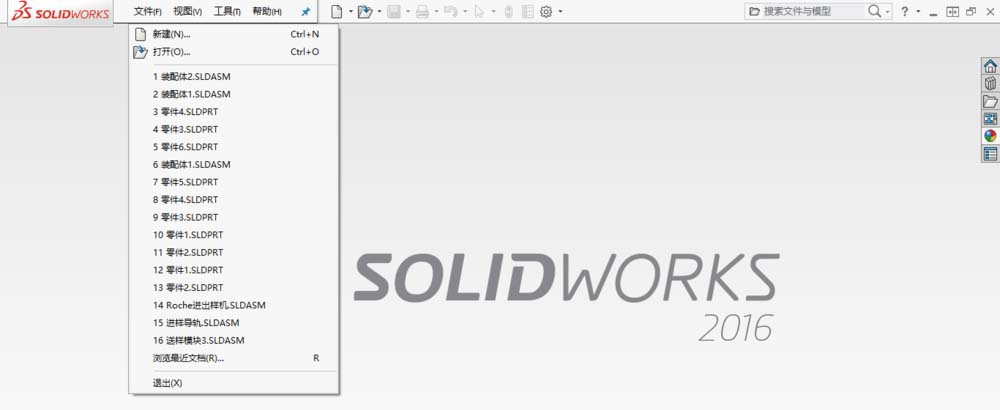This screenshot has height=410, width=1000.
Task: Open recent file 15 进样导轨.SLDASM
Action: (x=233, y=323)
